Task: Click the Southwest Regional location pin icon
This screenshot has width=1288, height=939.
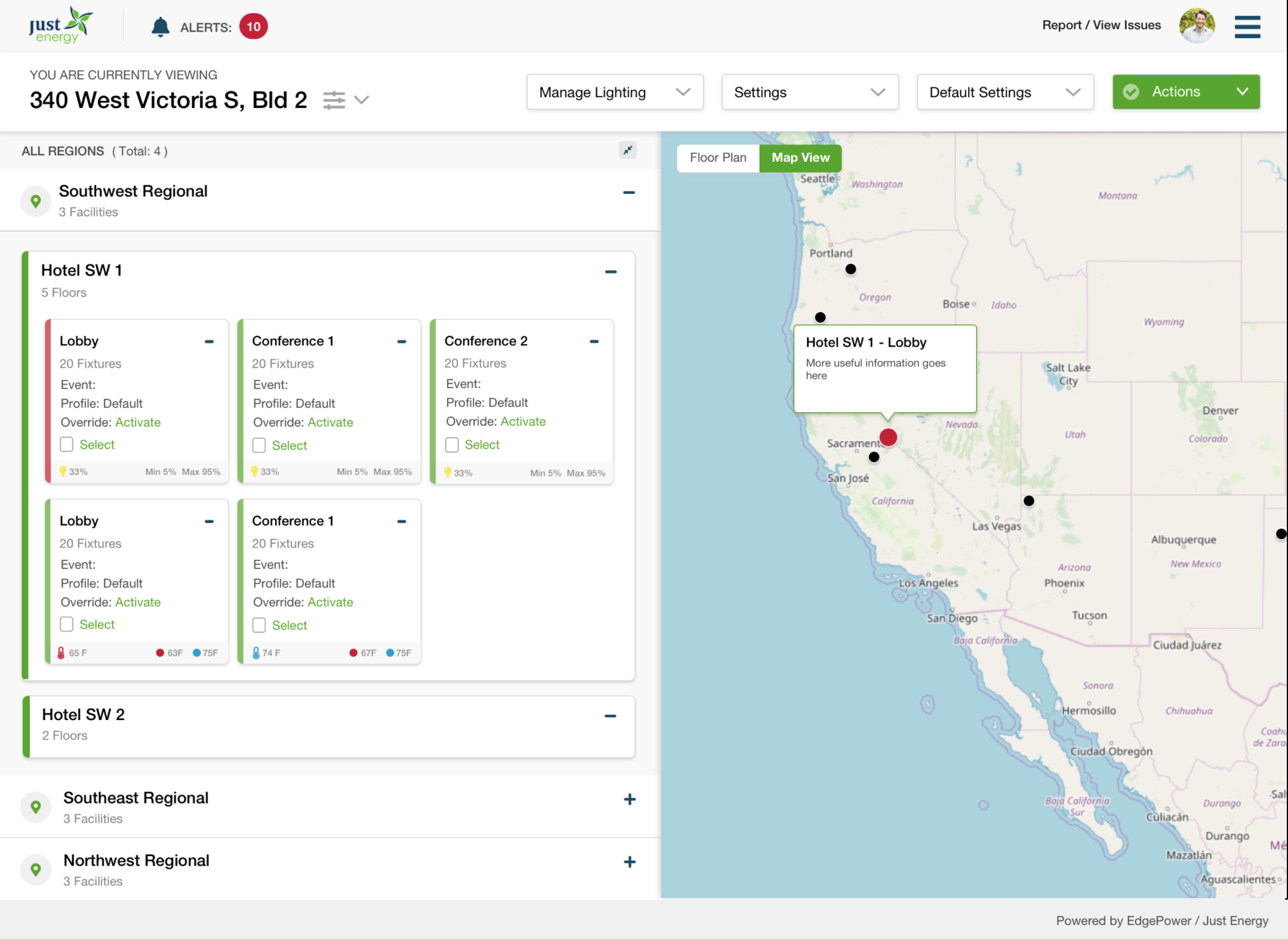Action: [36, 201]
